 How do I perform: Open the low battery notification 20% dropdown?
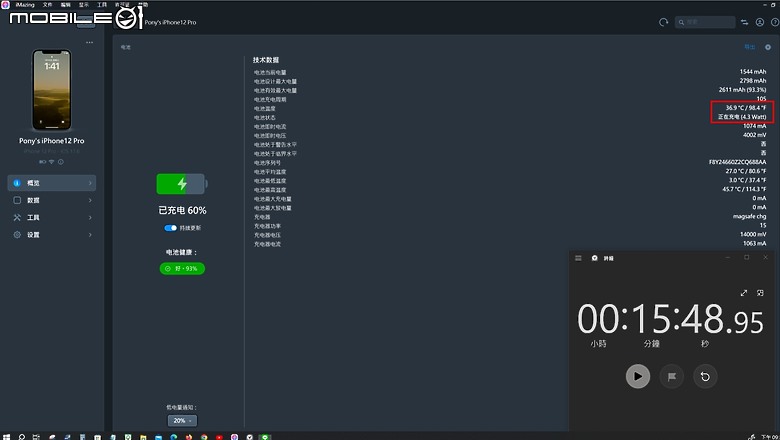pos(182,421)
